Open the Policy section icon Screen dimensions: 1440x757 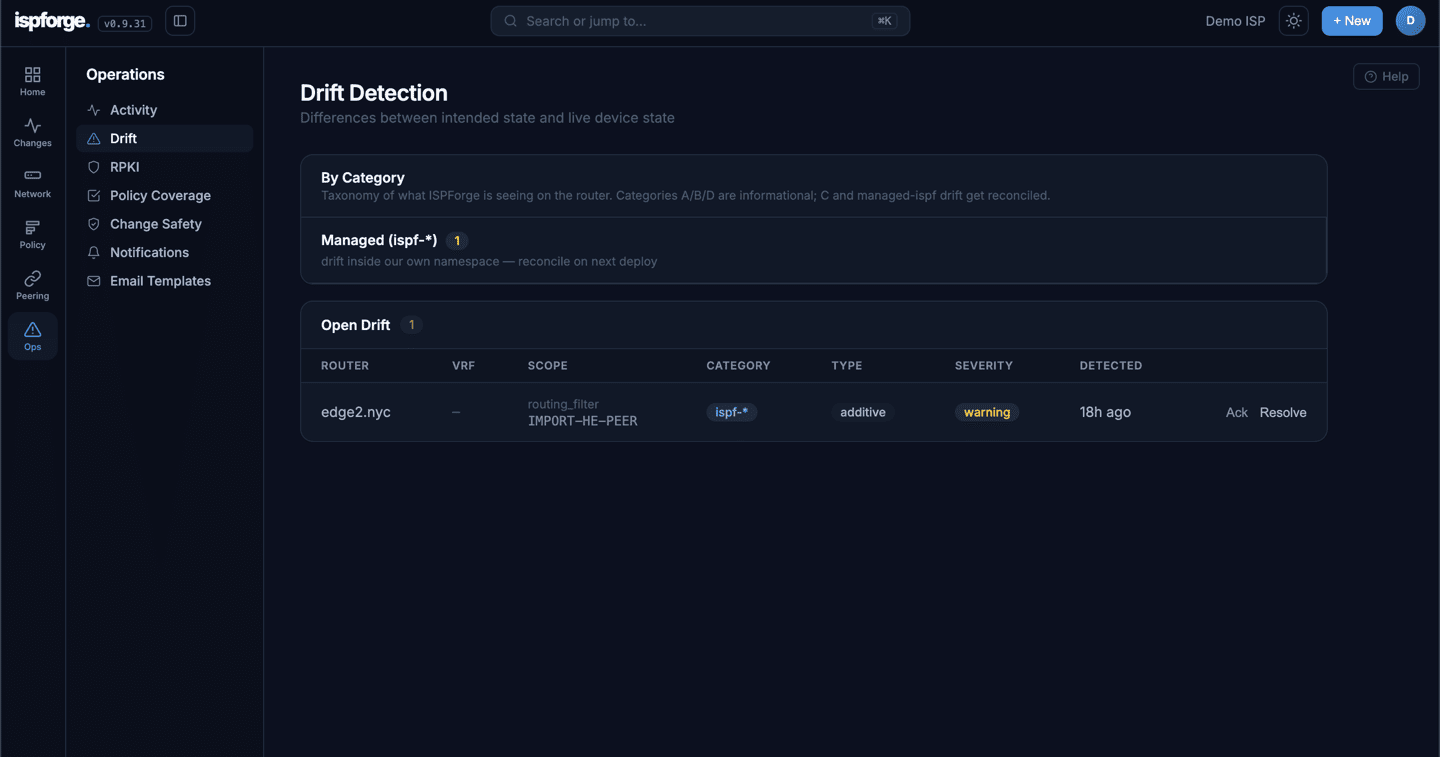click(32, 227)
